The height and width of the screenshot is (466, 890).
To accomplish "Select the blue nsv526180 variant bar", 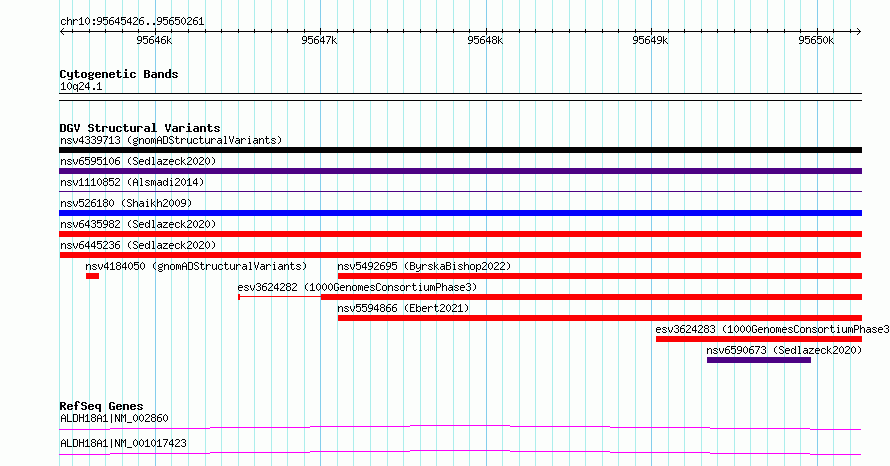I will pos(460,213).
